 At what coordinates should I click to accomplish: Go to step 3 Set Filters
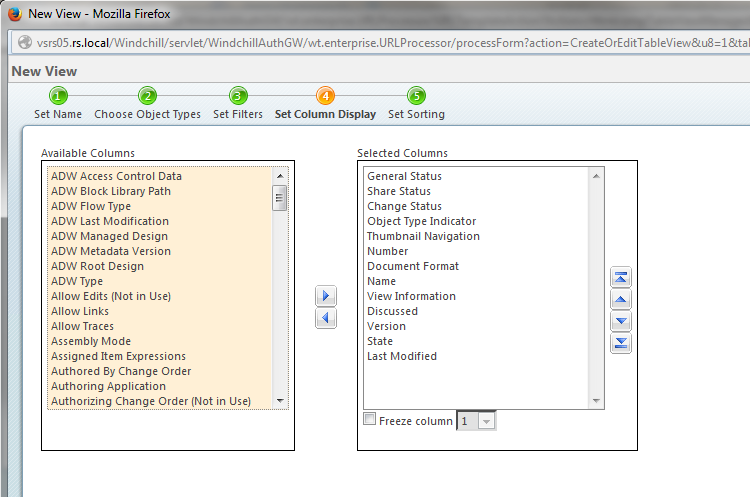[x=238, y=103]
